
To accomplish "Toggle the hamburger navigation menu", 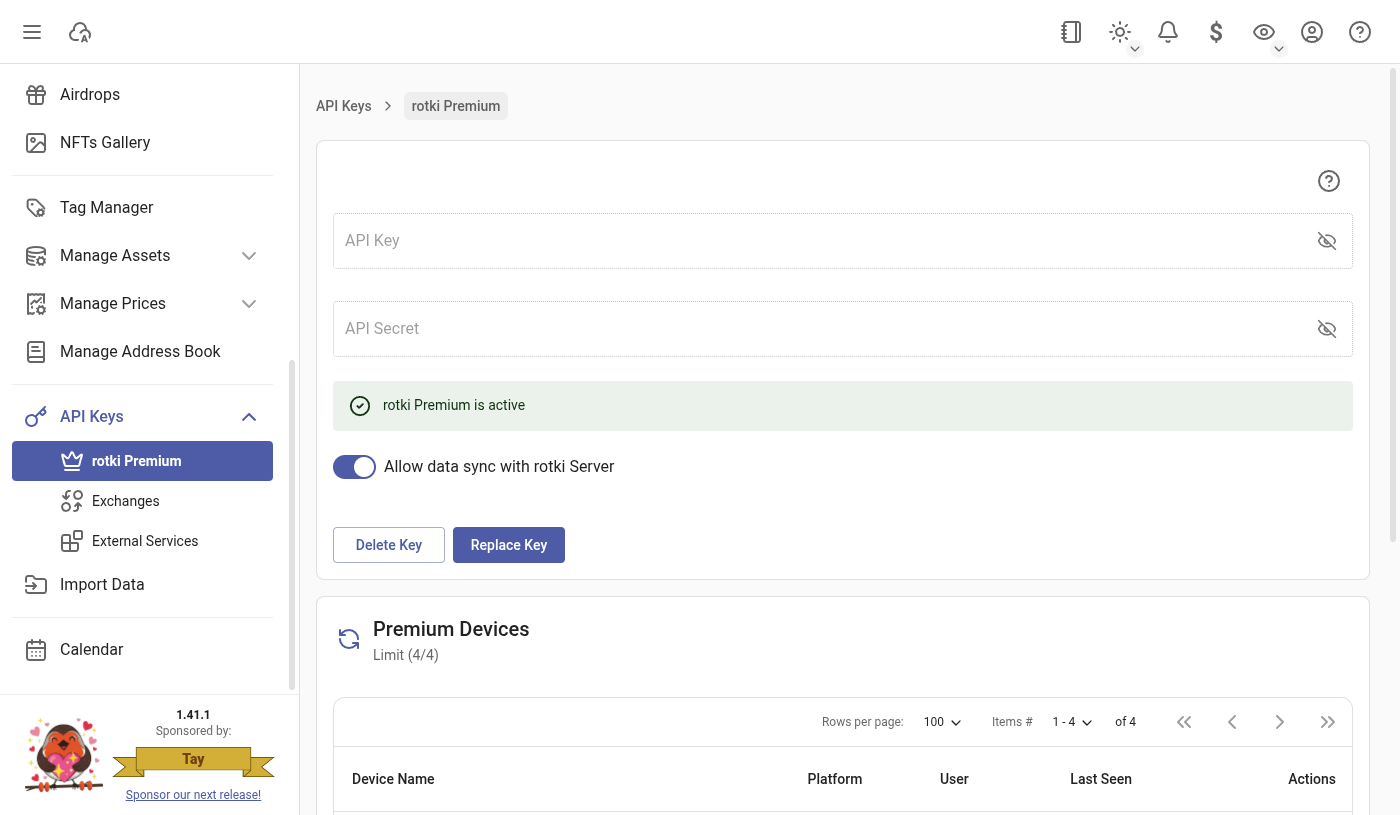I will point(32,32).
